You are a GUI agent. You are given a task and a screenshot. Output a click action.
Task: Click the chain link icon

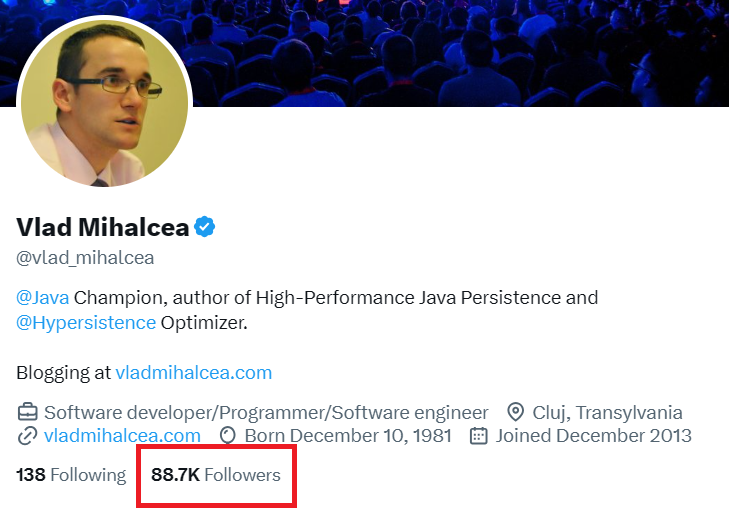[27, 436]
